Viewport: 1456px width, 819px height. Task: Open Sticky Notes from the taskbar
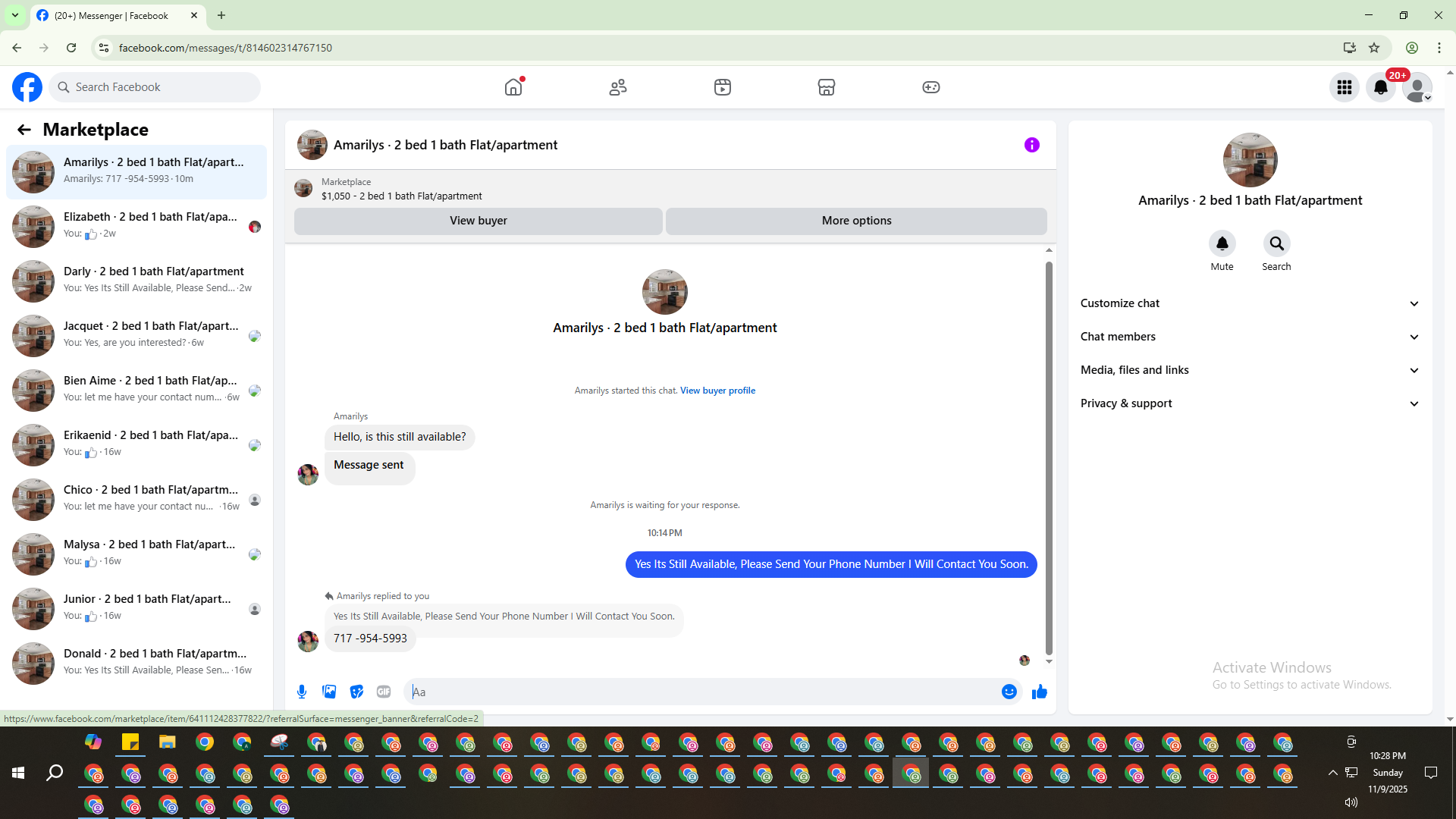coord(130,742)
